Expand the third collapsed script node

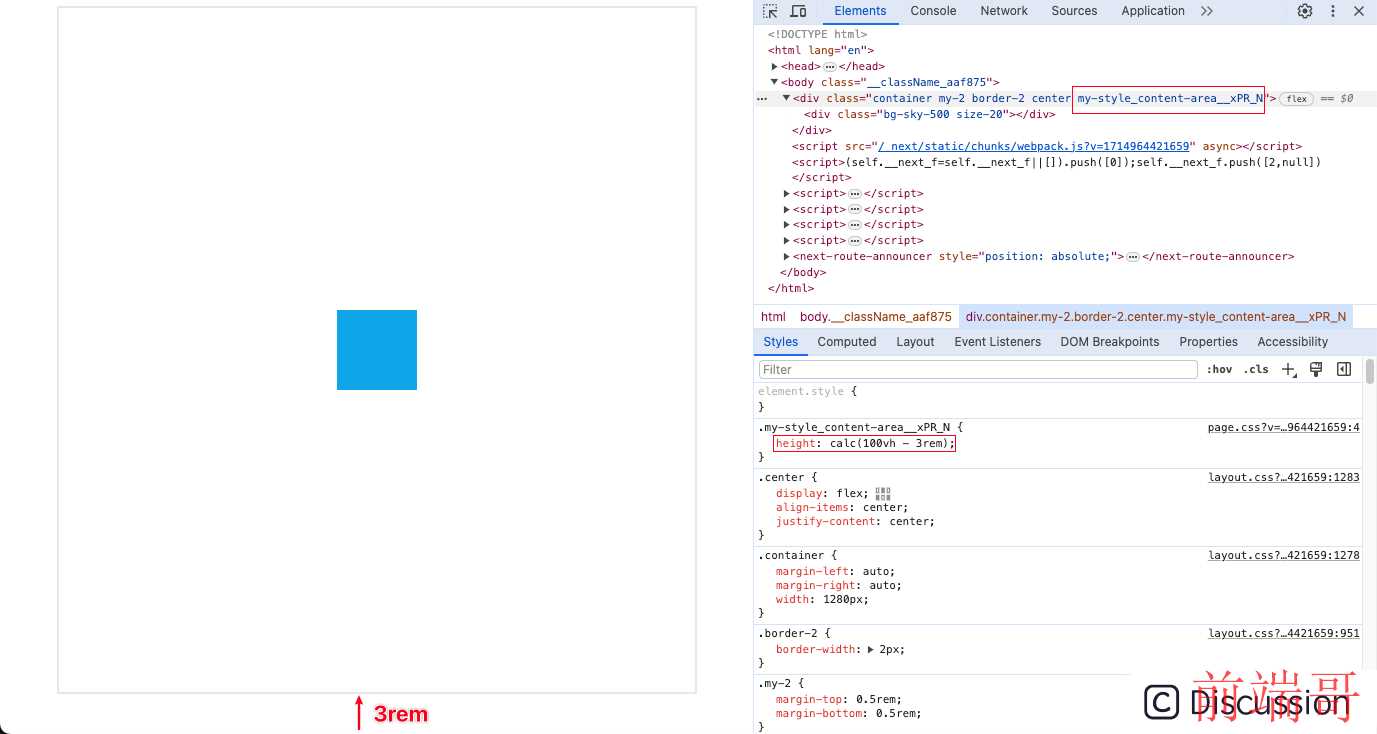pos(787,225)
